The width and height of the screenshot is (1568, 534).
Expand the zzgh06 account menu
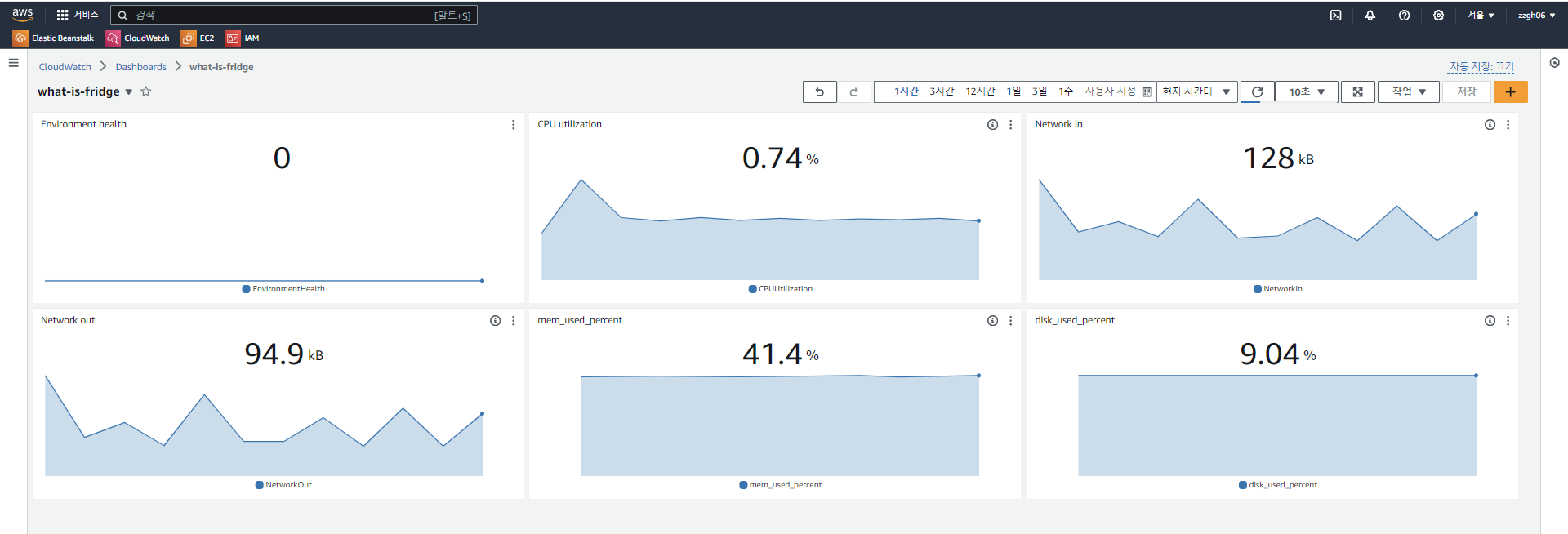(x=1536, y=15)
